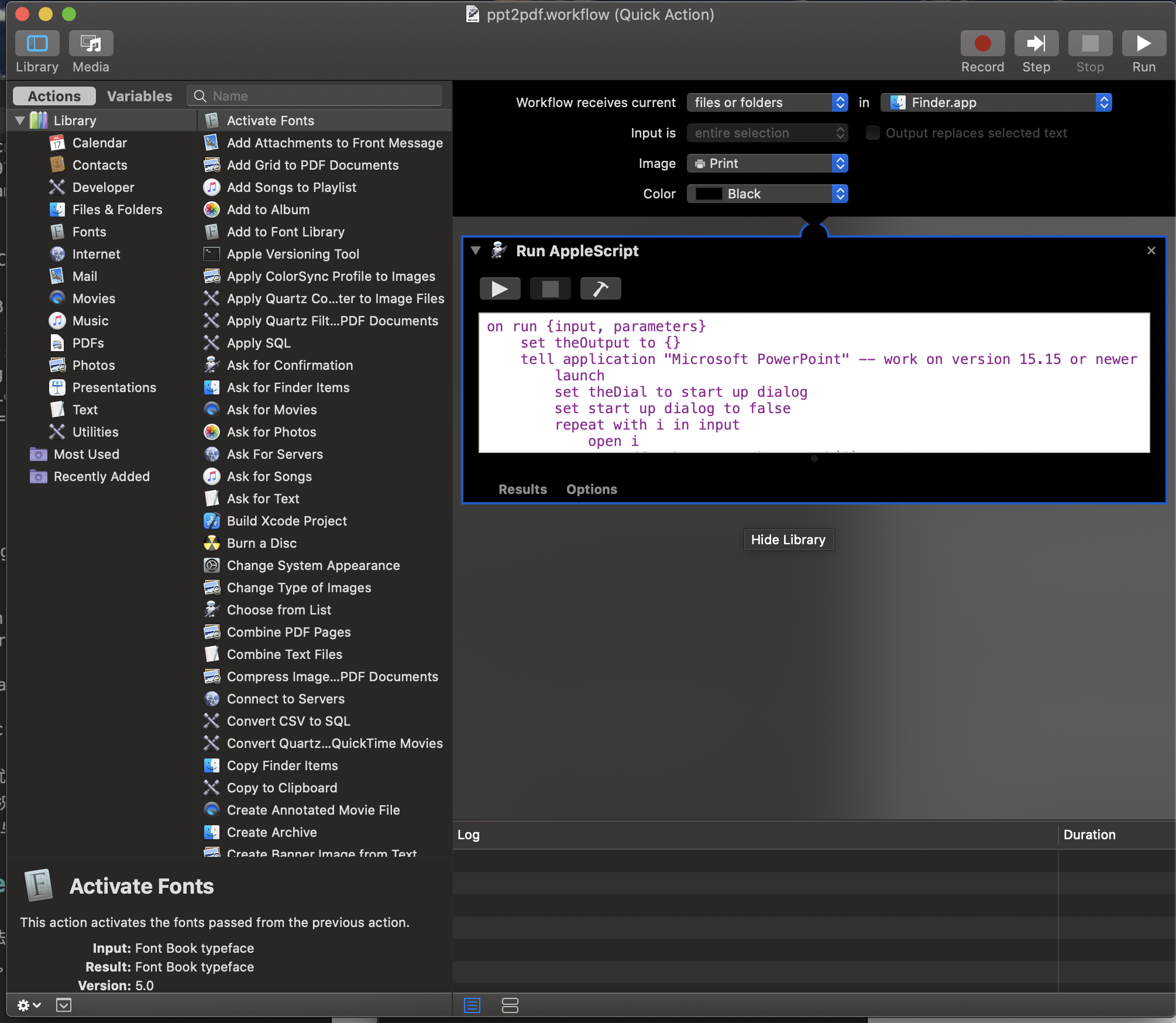1176x1023 pixels.
Task: Click inside the AppleScript code editor
Action: (814, 382)
